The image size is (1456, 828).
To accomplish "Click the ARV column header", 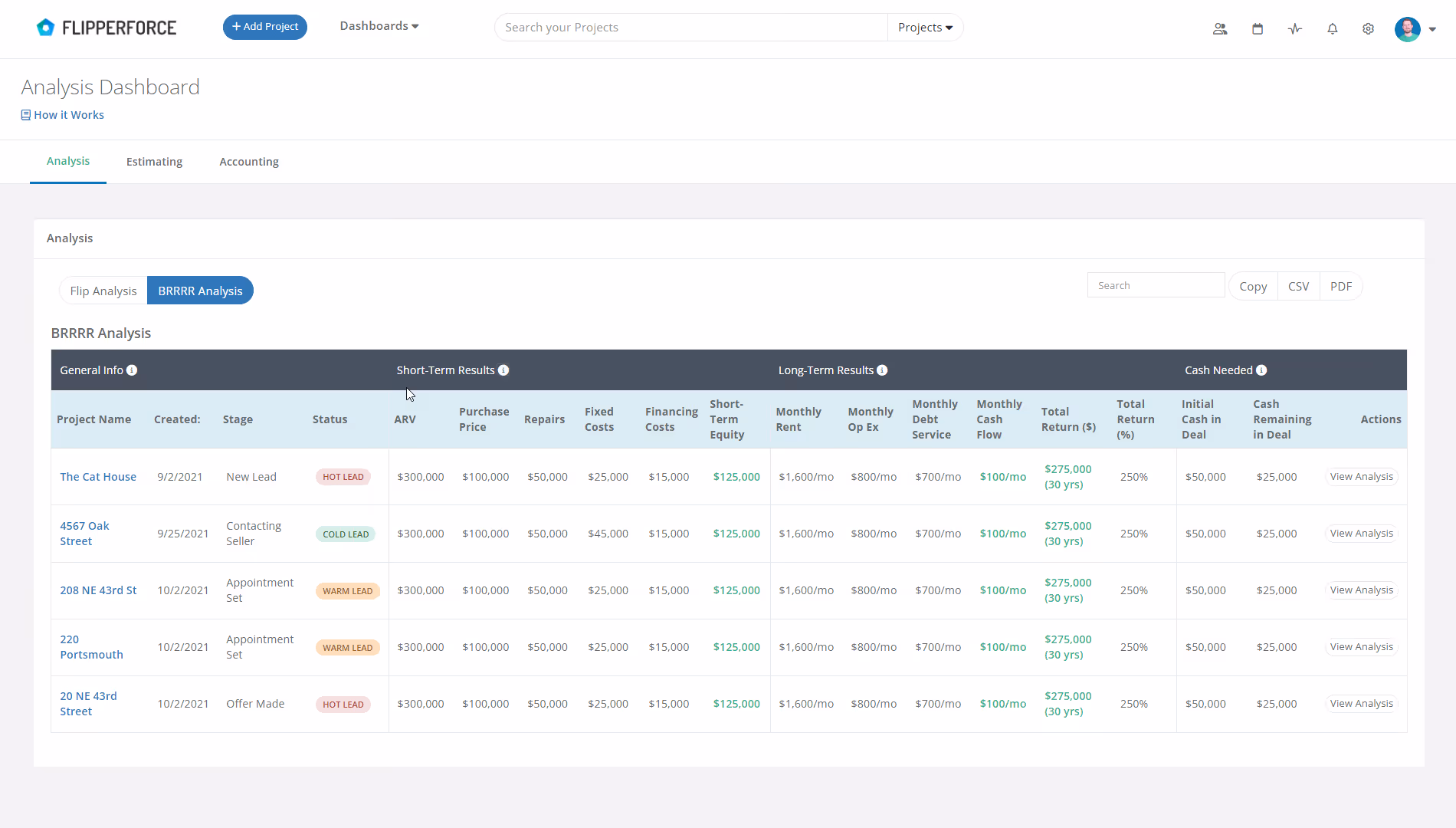I will point(405,419).
